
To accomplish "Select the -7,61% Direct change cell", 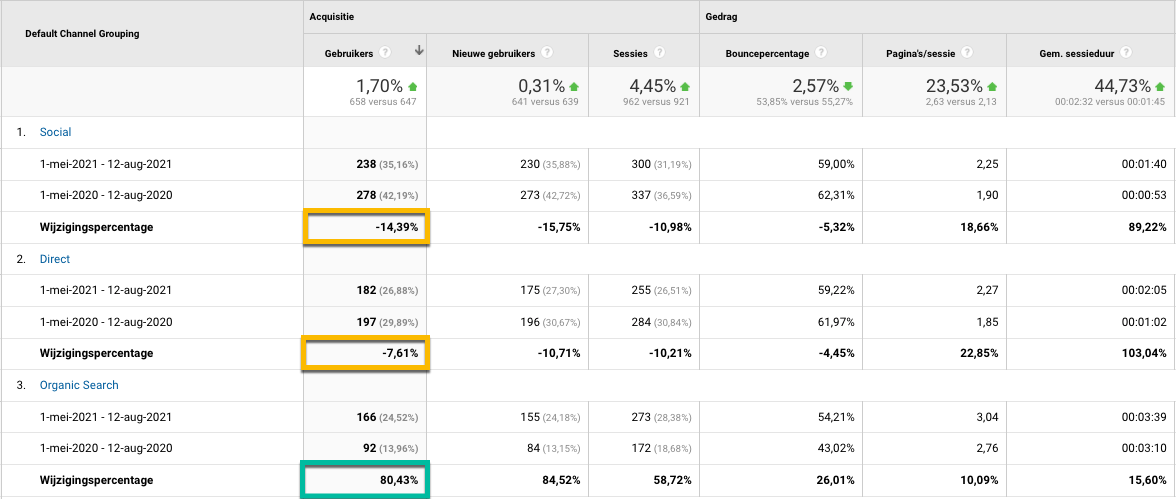I will tap(366, 353).
